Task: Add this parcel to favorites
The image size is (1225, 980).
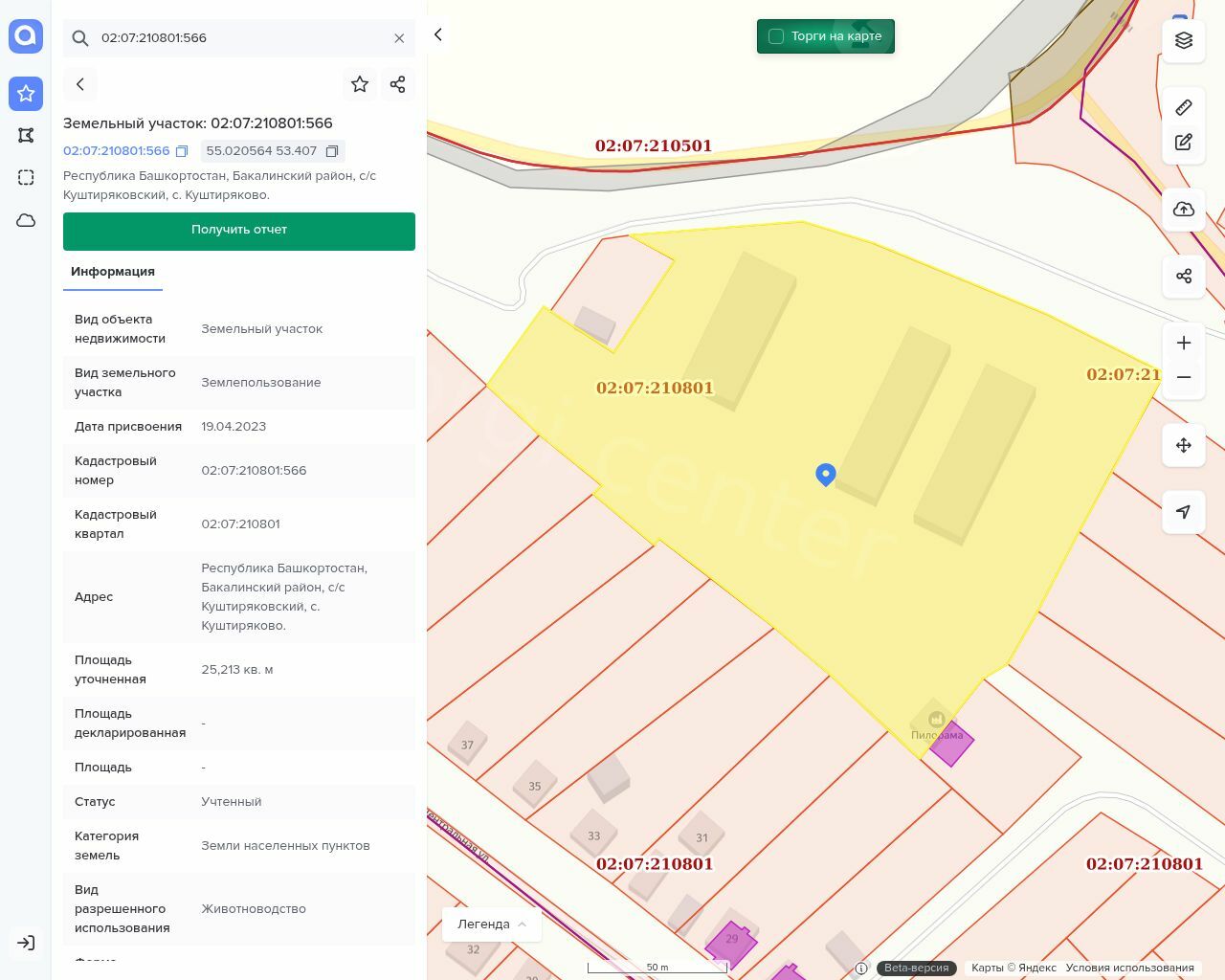Action: 360,84
